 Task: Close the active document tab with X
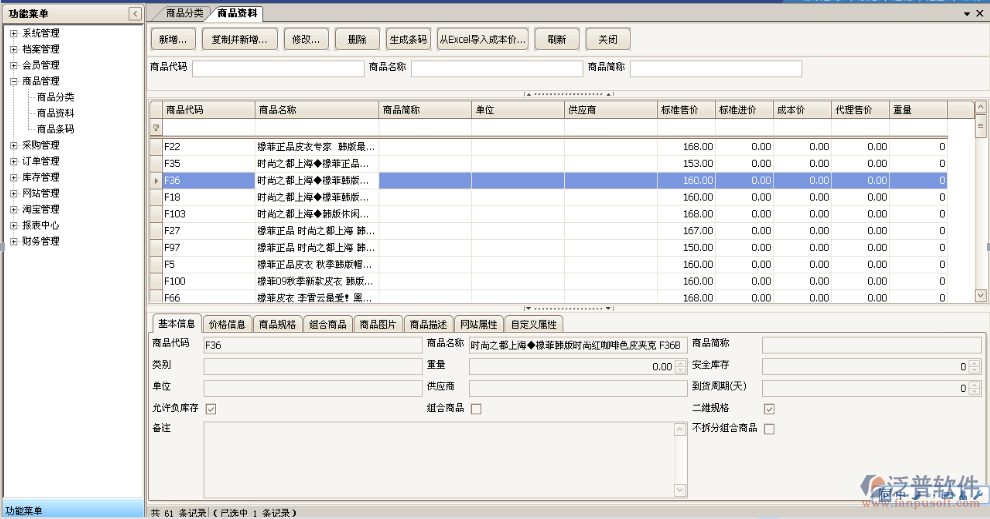(x=979, y=14)
